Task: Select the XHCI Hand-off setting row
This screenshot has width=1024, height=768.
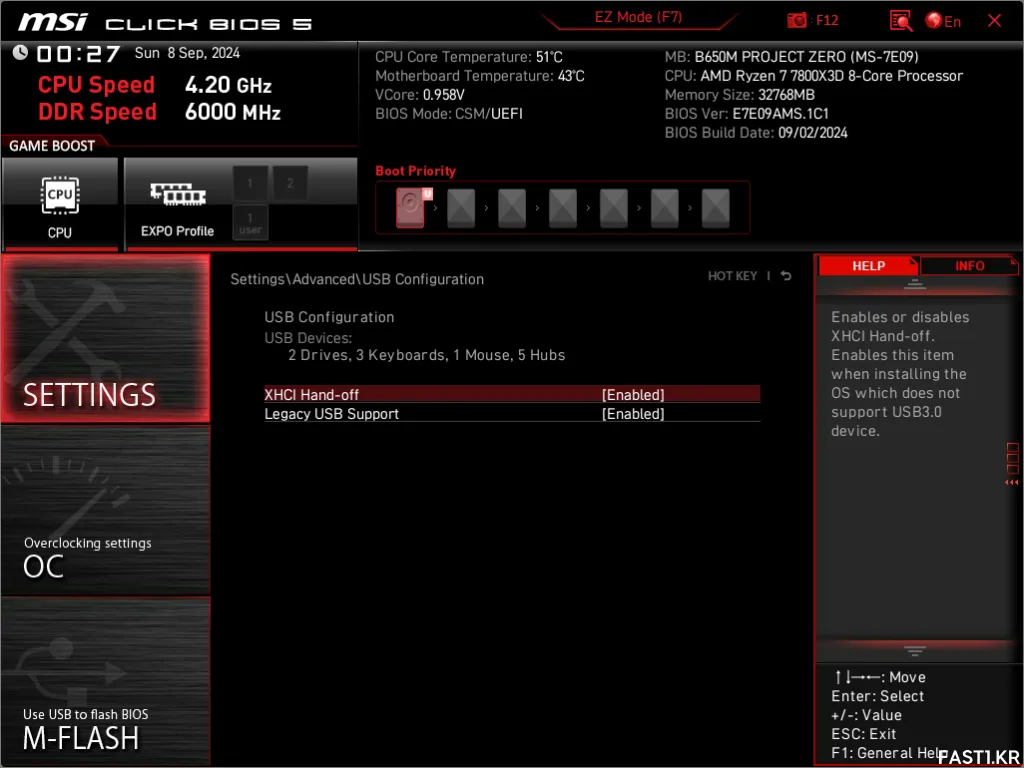Action: click(512, 394)
